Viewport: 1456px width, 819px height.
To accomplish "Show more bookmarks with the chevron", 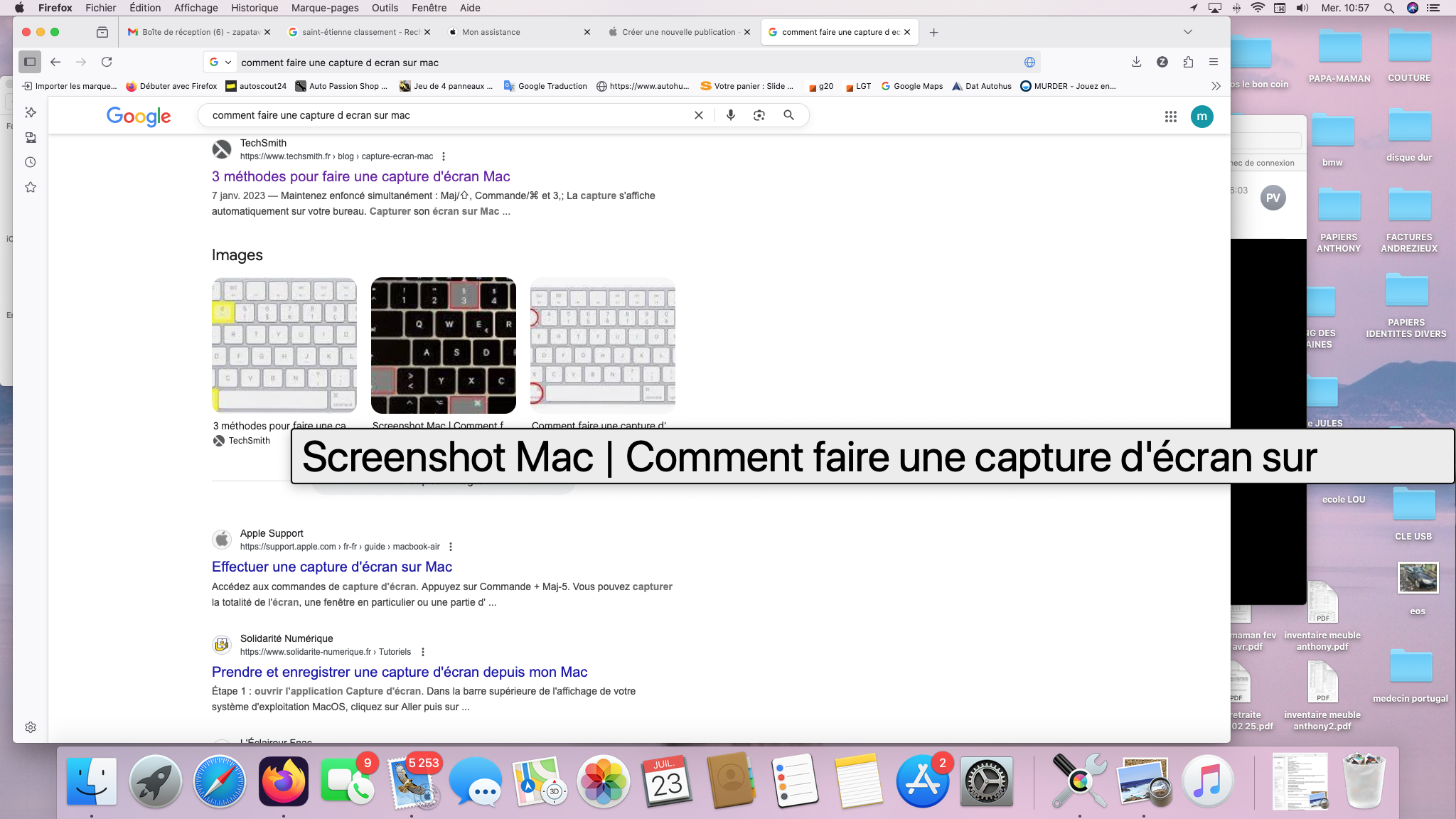I will [1216, 86].
